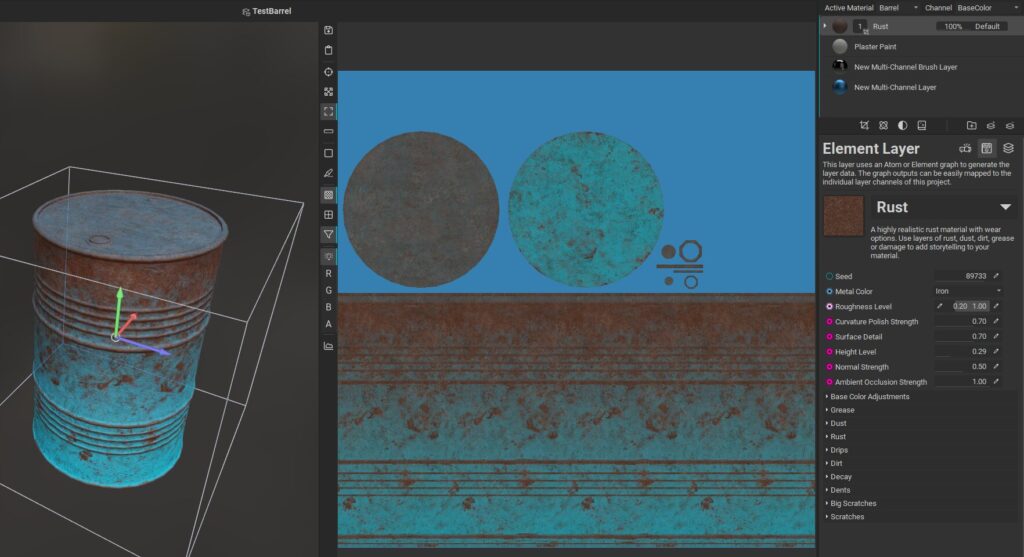Click the Seed value 89733 field
Image resolution: width=1024 pixels, height=557 pixels.
[962, 276]
